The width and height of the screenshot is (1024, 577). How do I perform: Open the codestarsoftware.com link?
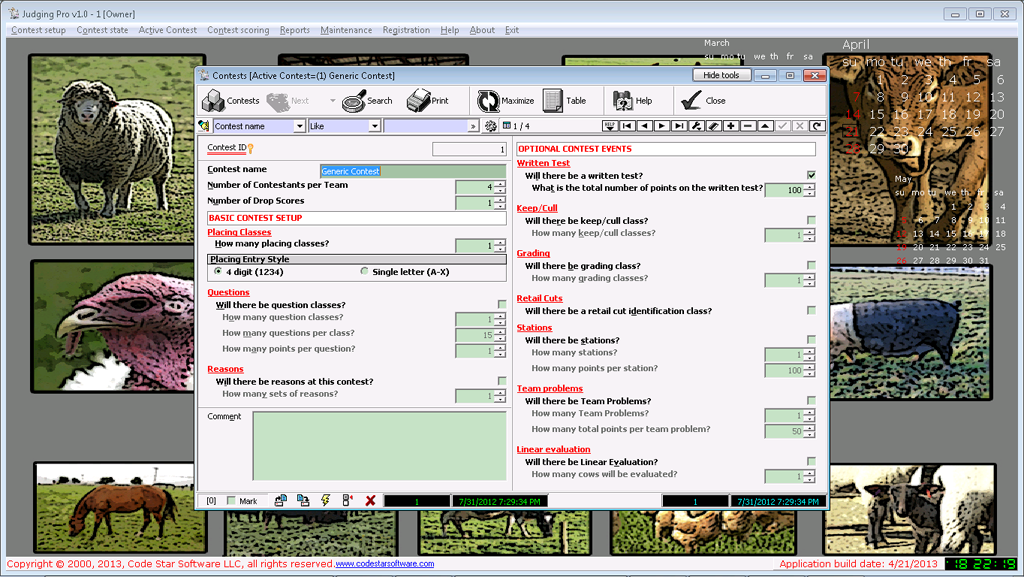coord(385,564)
